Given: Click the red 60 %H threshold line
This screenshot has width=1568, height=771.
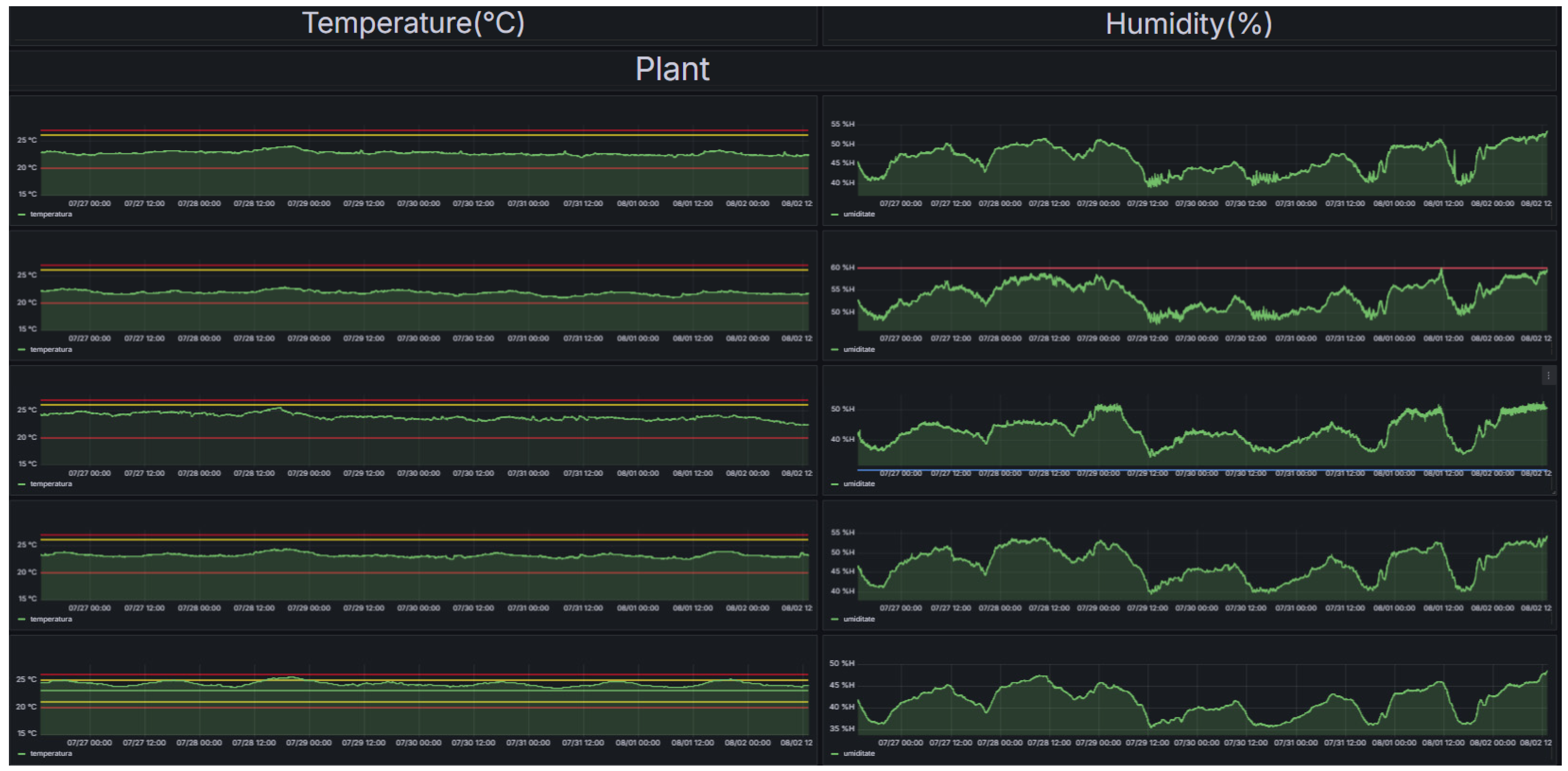Looking at the screenshot, I should [1157, 268].
